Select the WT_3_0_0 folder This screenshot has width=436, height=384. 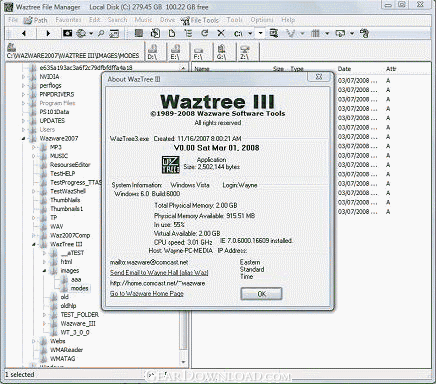tap(75, 332)
